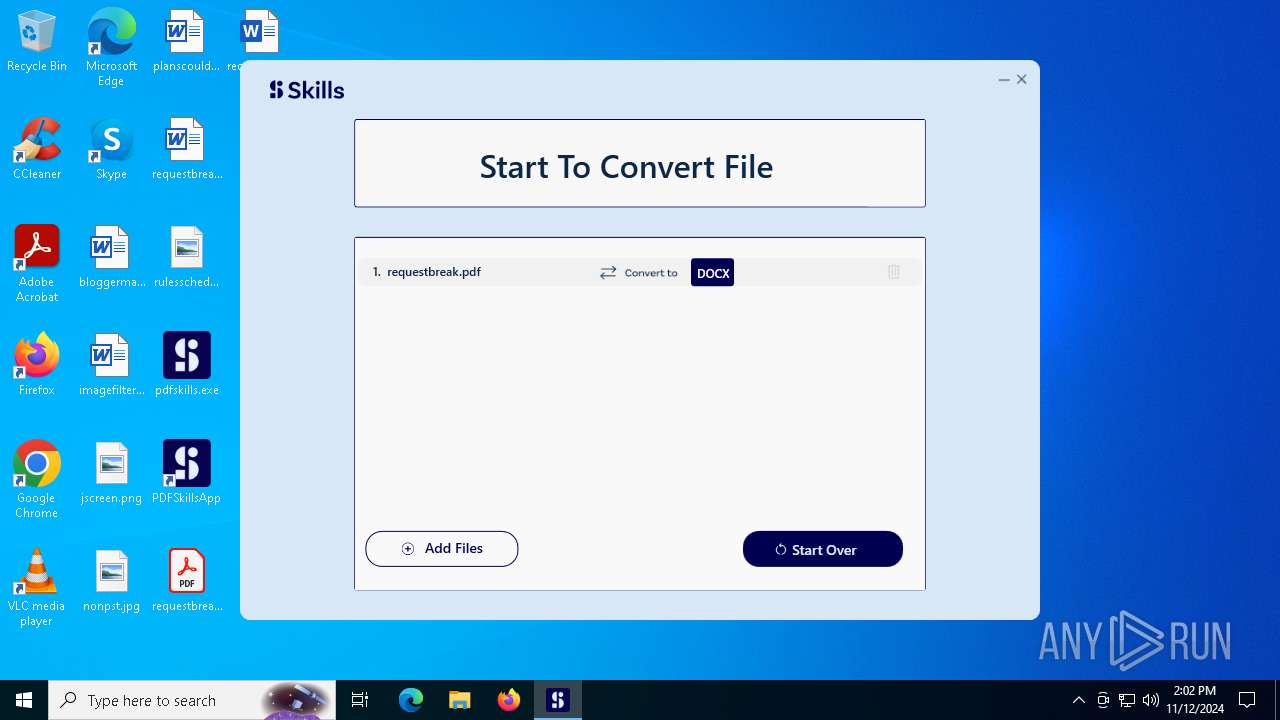Viewport: 1280px width, 720px height.
Task: Select the imagefilter Word document icon
Action: (x=111, y=366)
